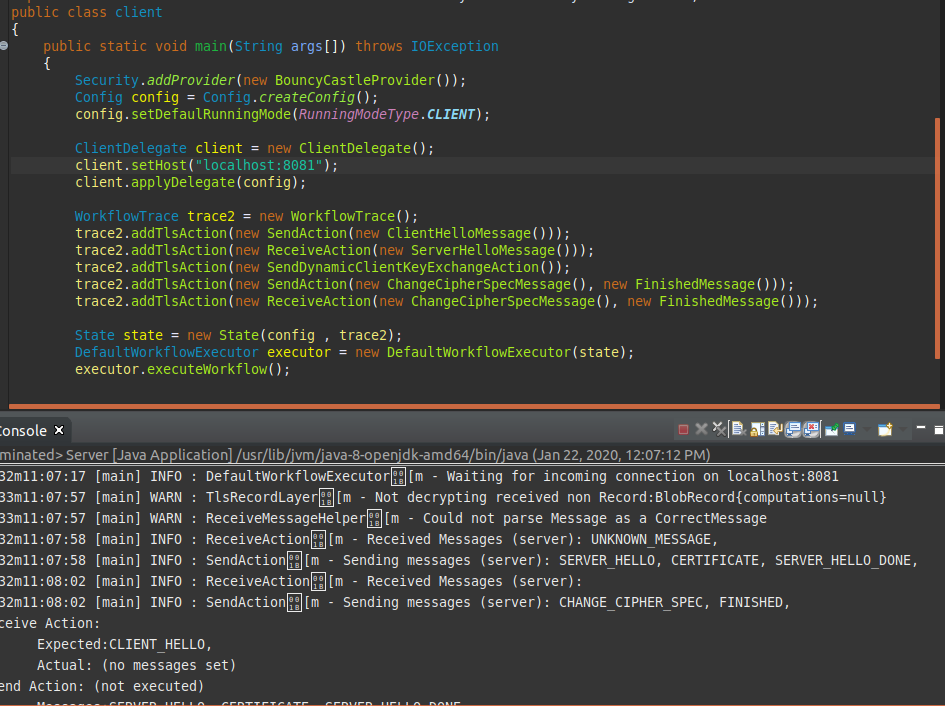Screen dimensions: 945x706
Task: Click the editor overview ruler orange marker
Action: pos(937,238)
